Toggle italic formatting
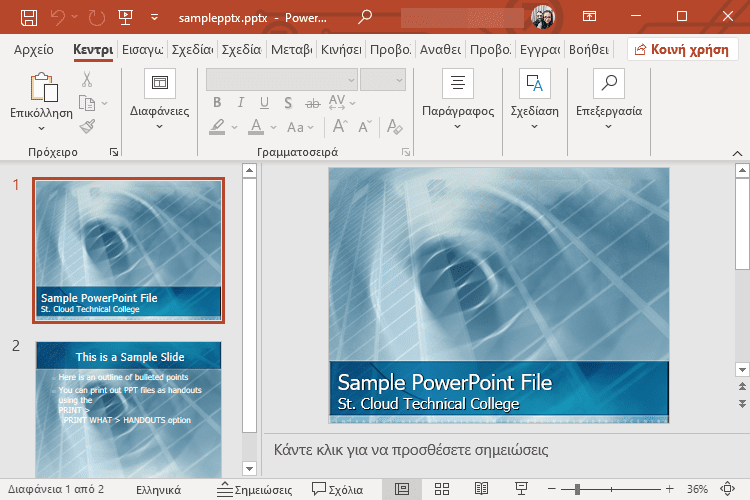 [x=241, y=102]
